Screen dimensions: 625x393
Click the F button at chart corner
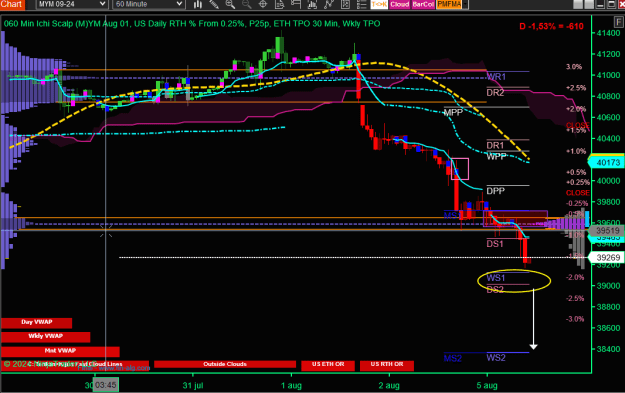619,22
